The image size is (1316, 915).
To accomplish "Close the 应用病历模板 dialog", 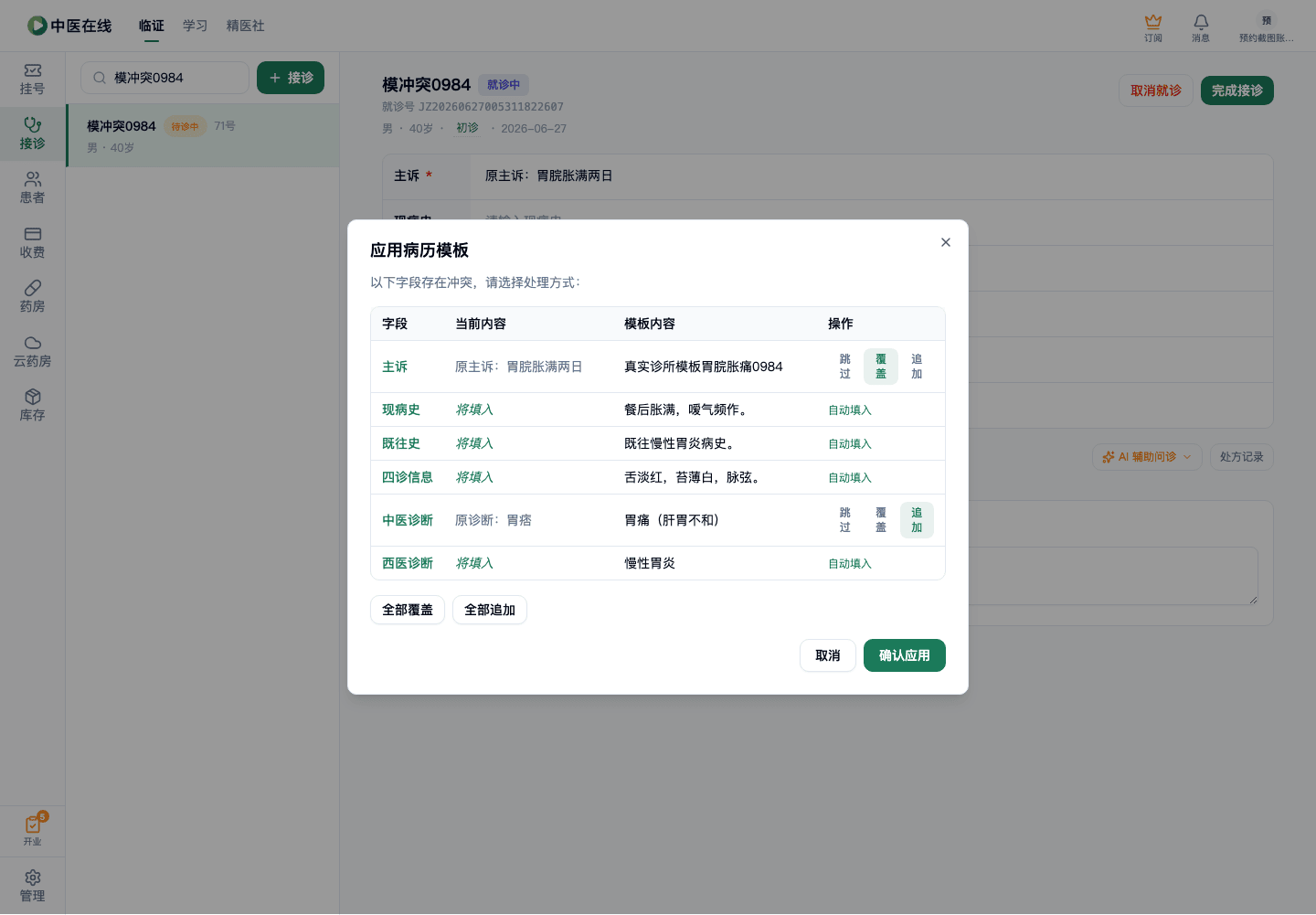I will click(946, 242).
